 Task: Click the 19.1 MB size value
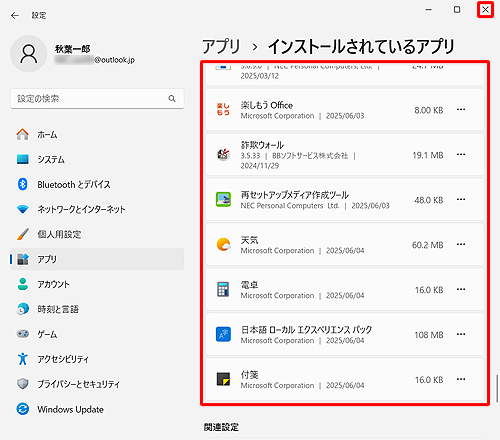pyautogui.click(x=428, y=155)
